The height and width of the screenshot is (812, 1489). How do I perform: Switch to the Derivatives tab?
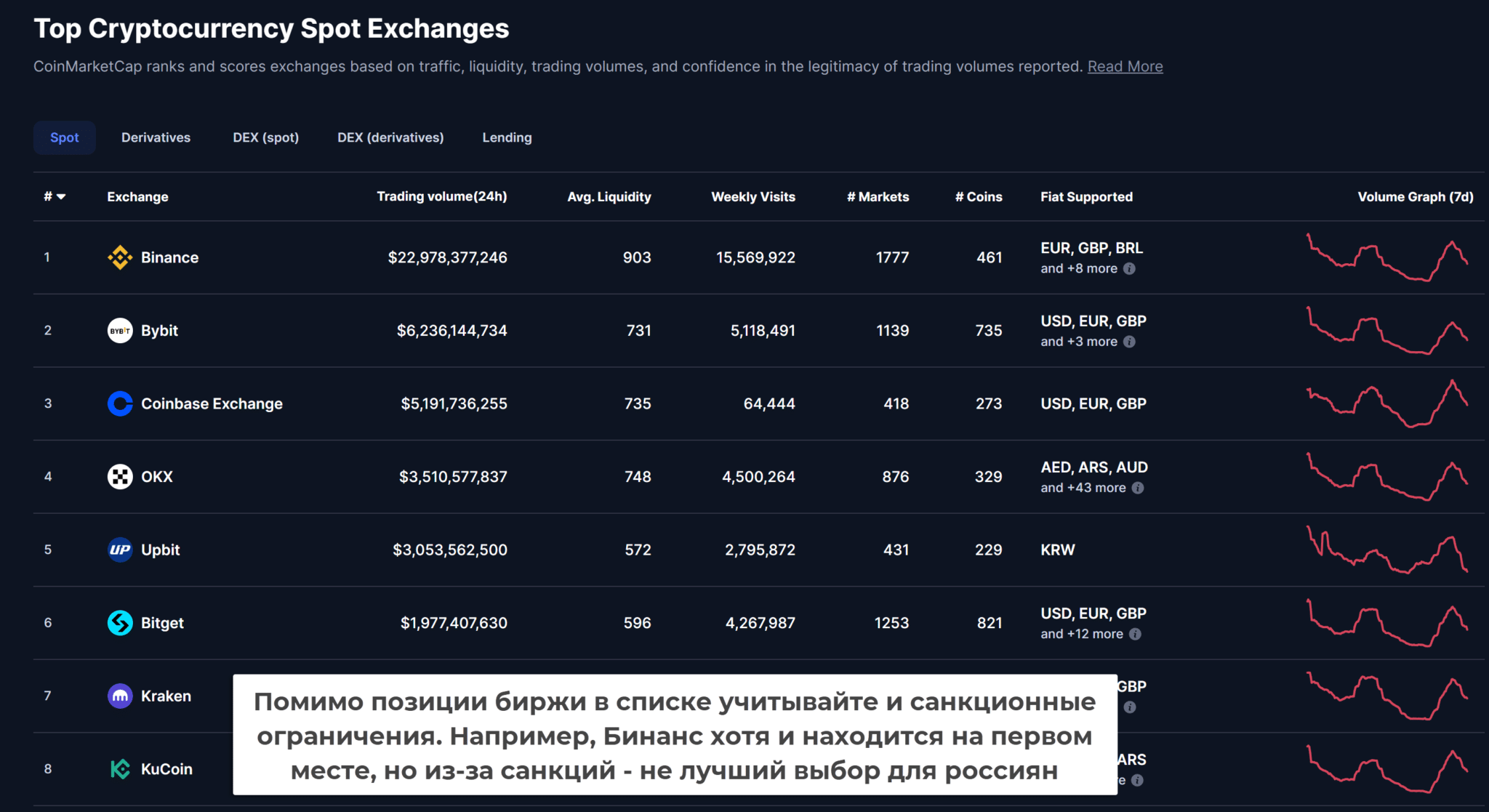(x=156, y=137)
